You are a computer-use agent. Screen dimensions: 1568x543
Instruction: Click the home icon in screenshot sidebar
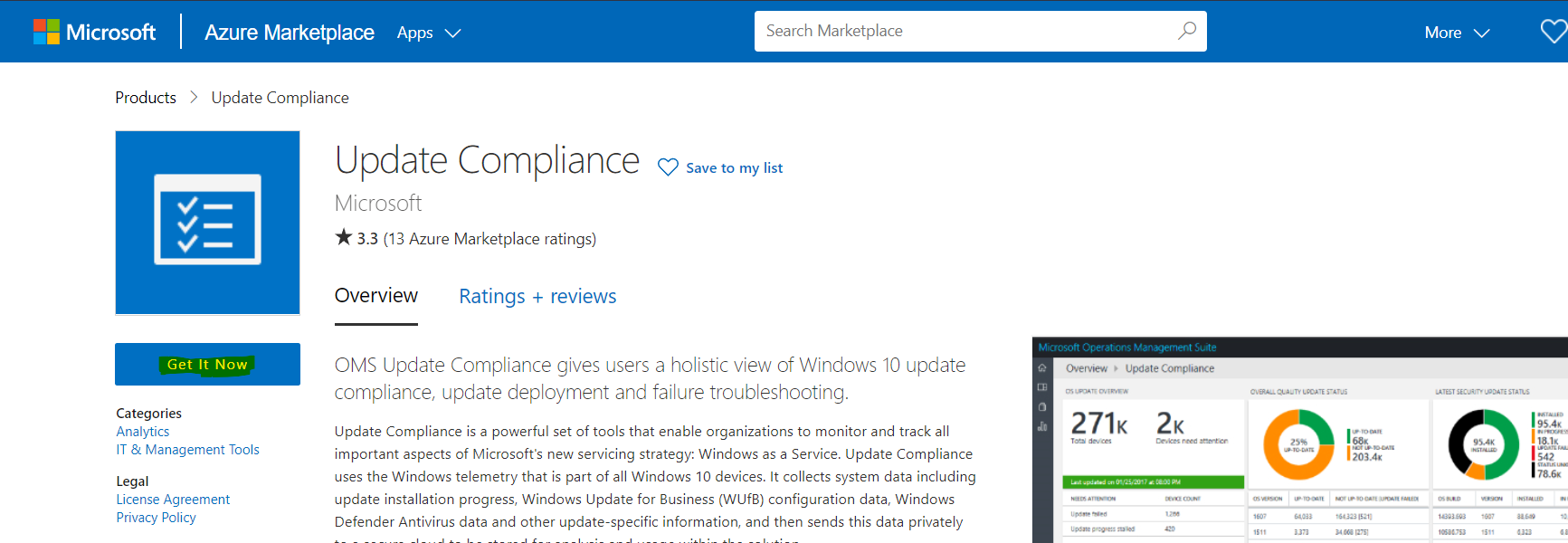(x=1042, y=368)
